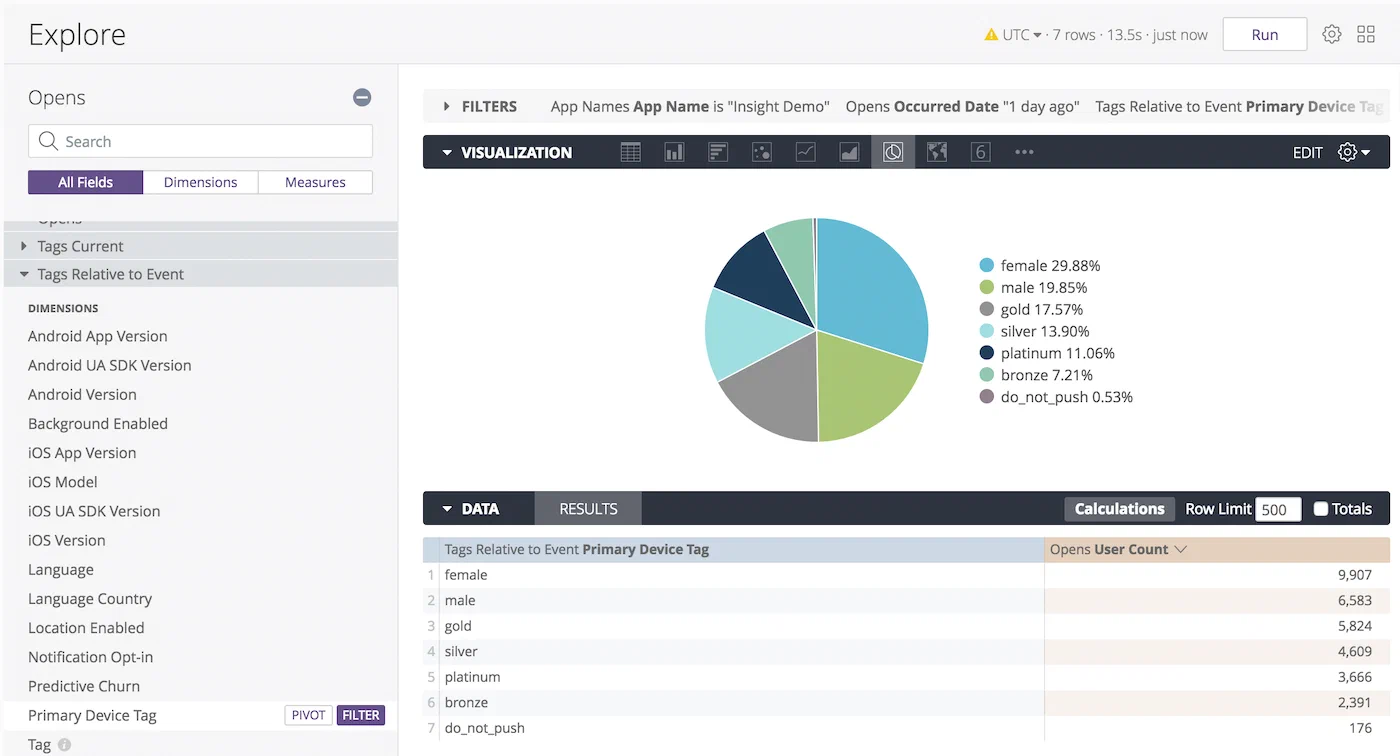The height and width of the screenshot is (756, 1400).
Task: Choose the Area chart visualization
Action: tap(849, 152)
